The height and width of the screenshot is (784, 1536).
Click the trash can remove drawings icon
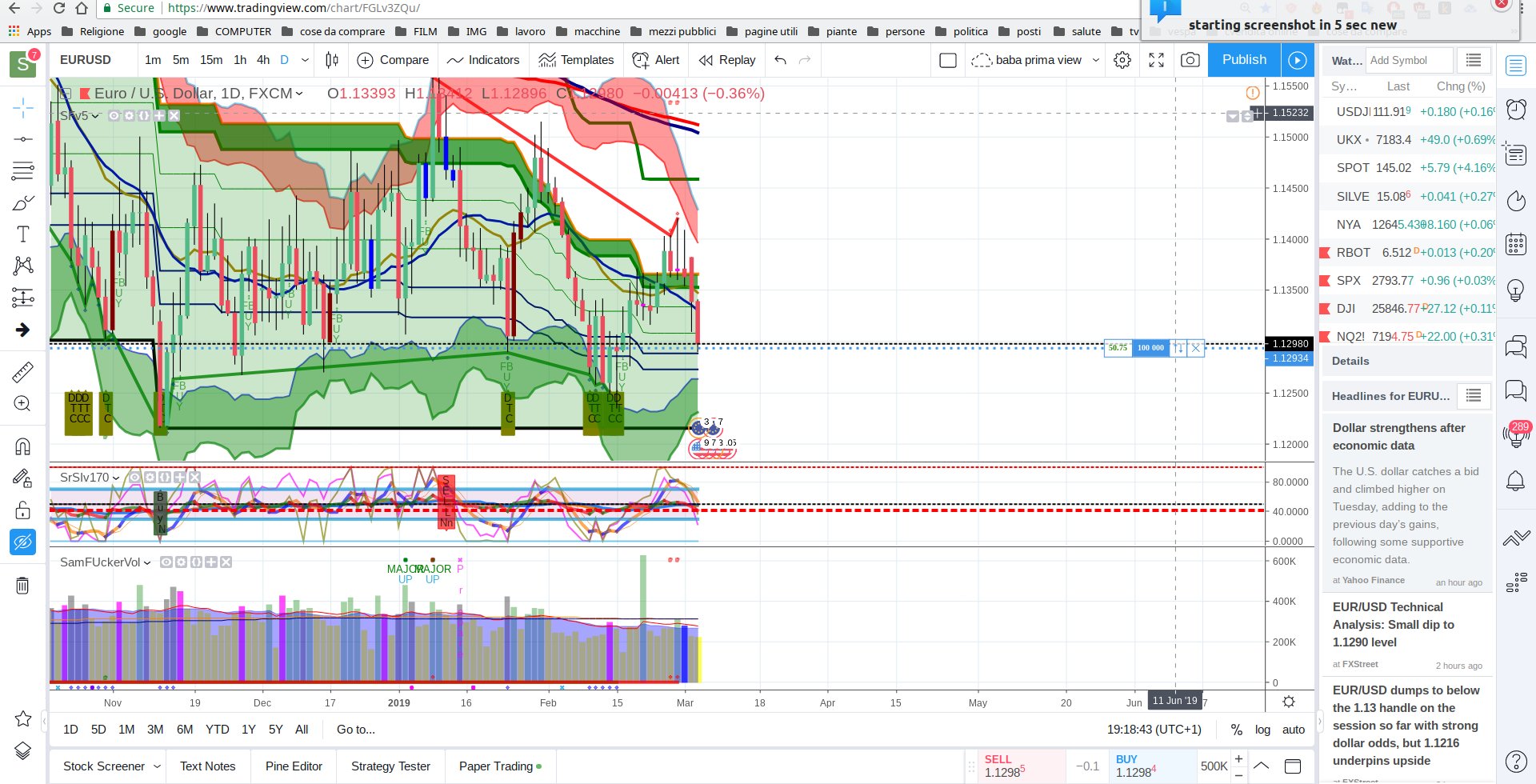click(x=22, y=586)
